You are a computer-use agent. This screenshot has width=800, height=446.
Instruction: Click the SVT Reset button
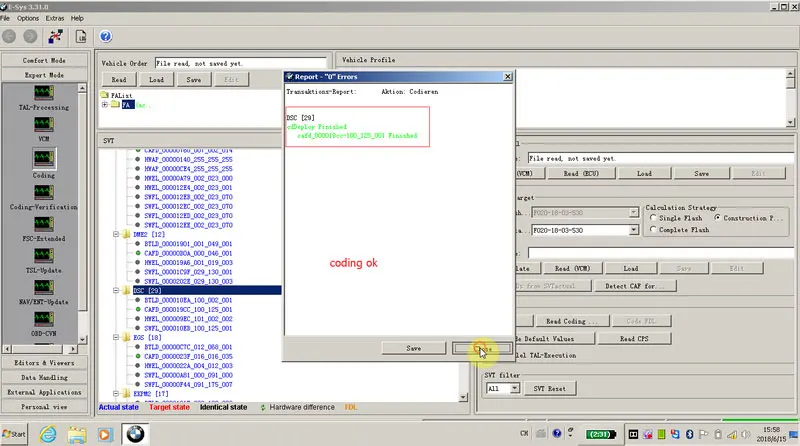549,389
